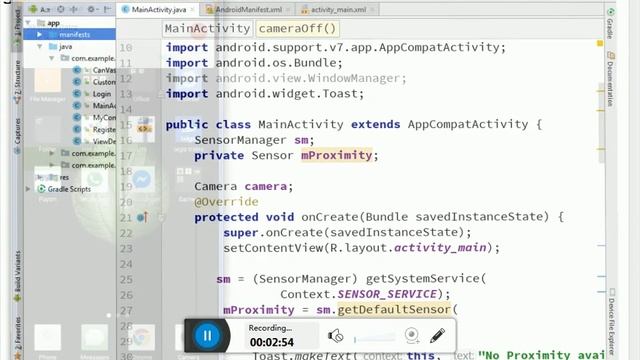The image size is (640, 360).
Task: Click getDefaultSensor method call
Action: (x=393, y=309)
